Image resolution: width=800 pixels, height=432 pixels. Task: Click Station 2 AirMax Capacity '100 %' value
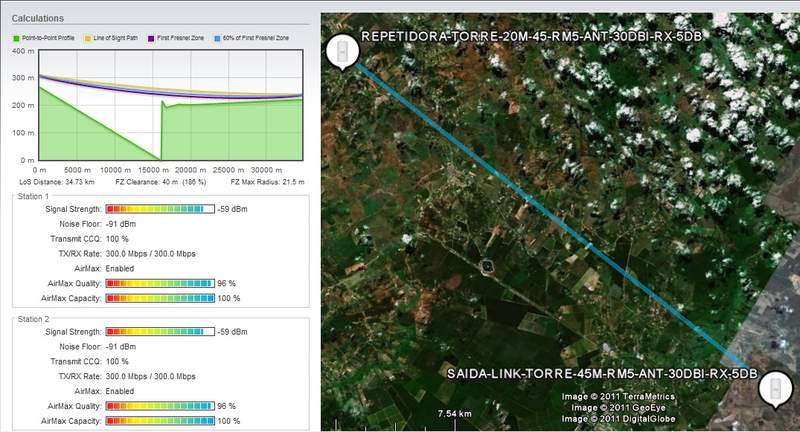[x=229, y=421]
